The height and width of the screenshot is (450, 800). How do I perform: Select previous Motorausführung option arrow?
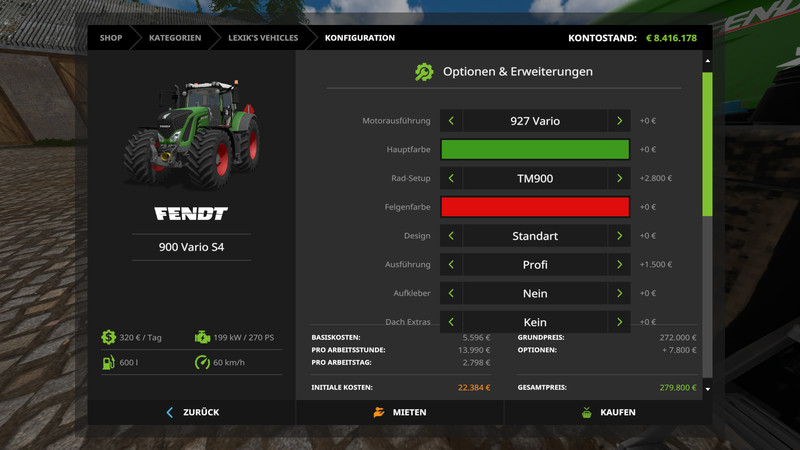pyautogui.click(x=451, y=121)
